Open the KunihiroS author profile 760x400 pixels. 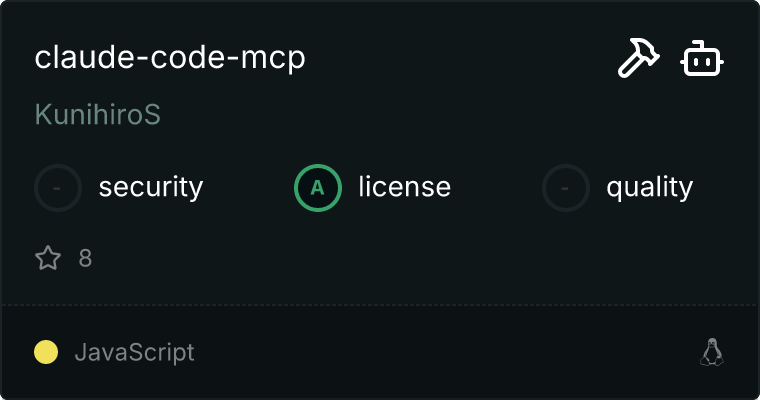97,114
